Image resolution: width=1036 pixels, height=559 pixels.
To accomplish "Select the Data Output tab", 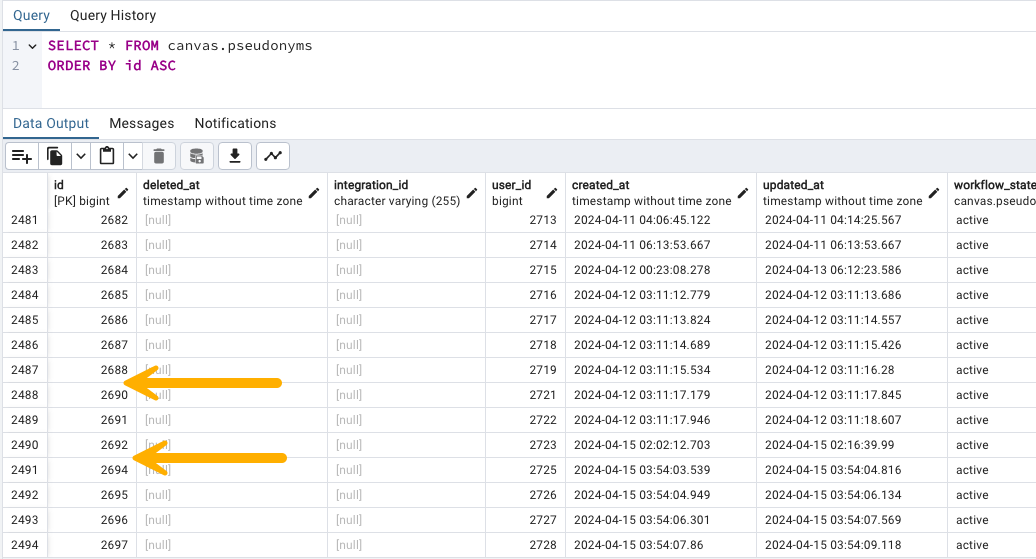I will pyautogui.click(x=51, y=124).
